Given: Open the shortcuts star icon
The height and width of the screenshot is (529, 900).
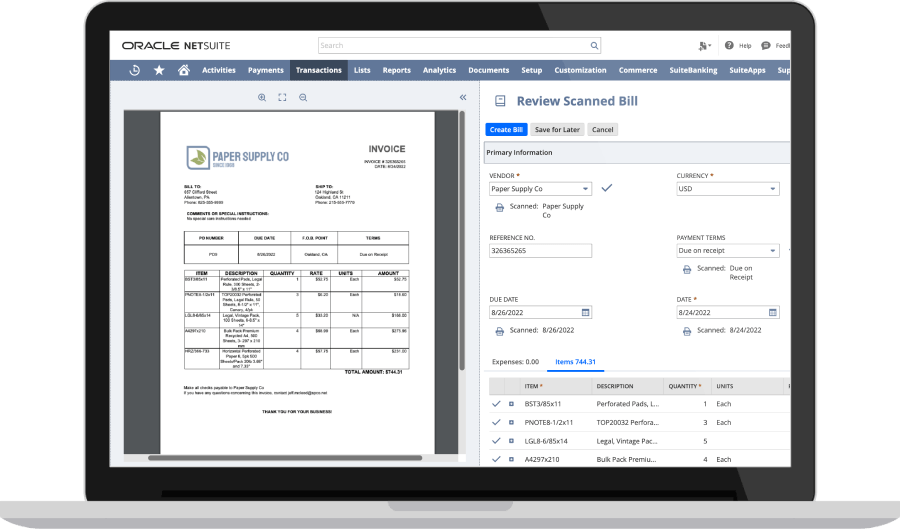Looking at the screenshot, I should tap(159, 70).
